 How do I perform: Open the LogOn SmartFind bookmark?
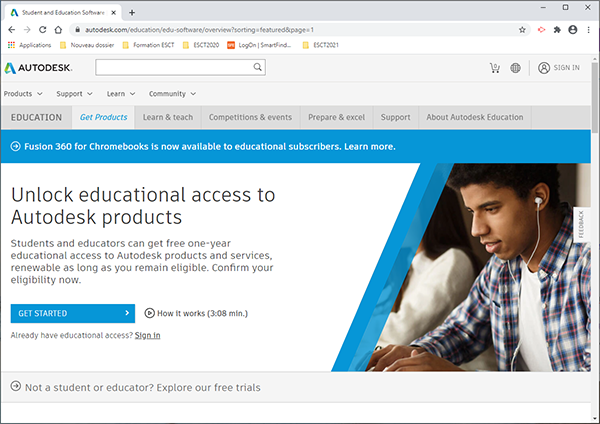(259, 45)
